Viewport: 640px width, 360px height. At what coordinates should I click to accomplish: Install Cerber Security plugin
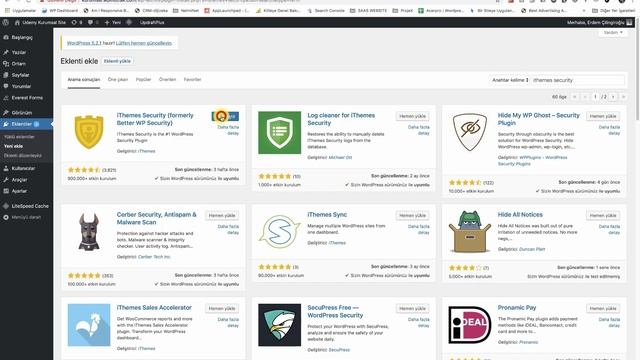[x=222, y=216]
